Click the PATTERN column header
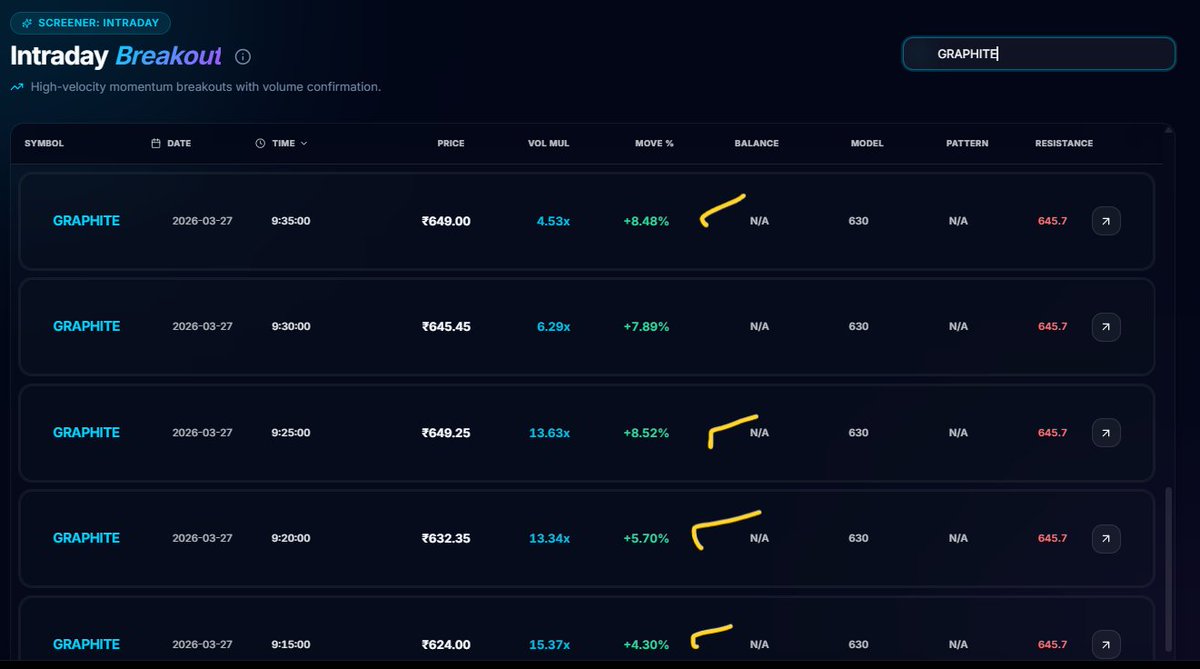1200x669 pixels. pos(967,143)
